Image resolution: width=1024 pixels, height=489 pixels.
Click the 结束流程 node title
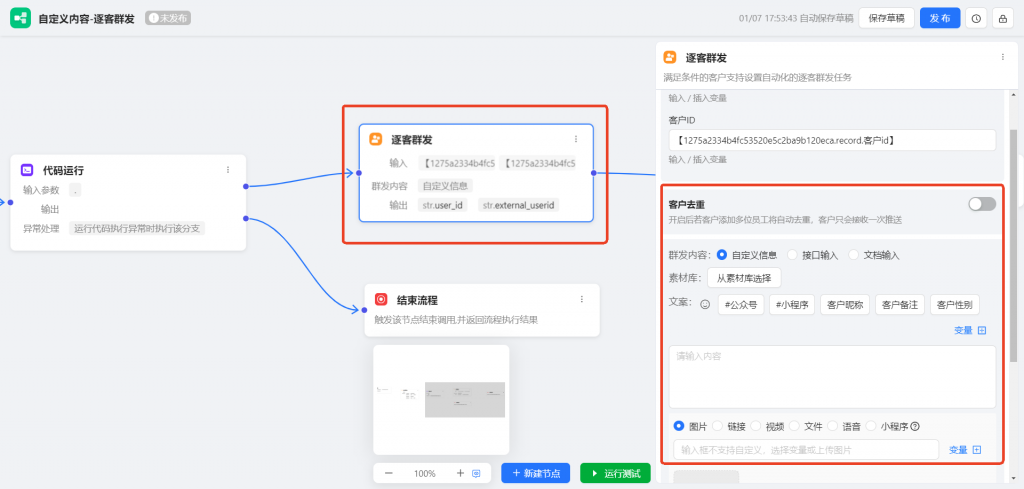417,300
